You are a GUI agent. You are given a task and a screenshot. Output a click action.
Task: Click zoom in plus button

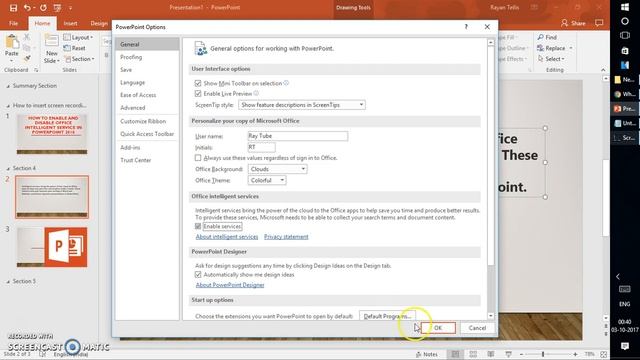576,354
